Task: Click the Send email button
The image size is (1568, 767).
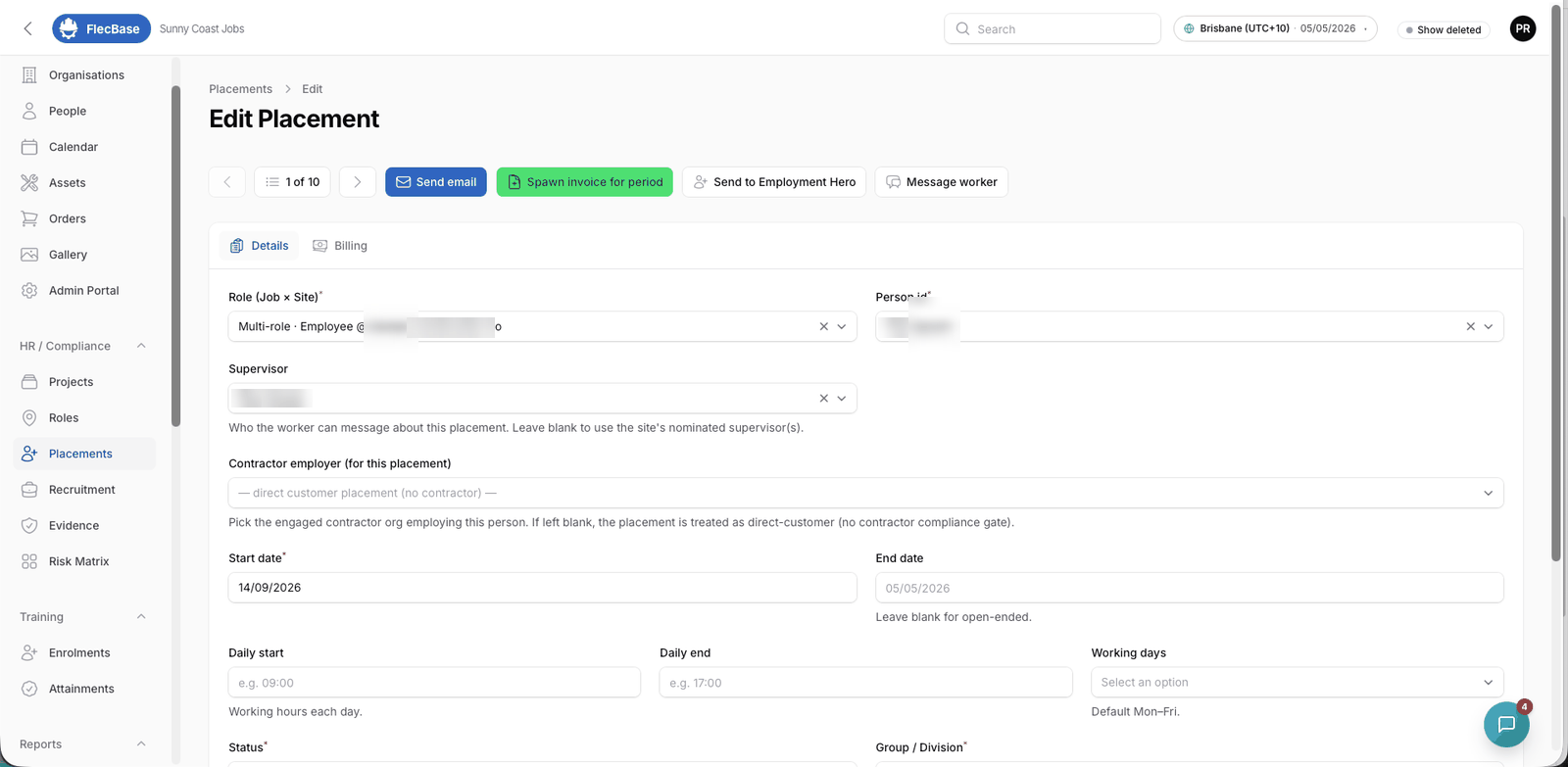Action: [435, 182]
